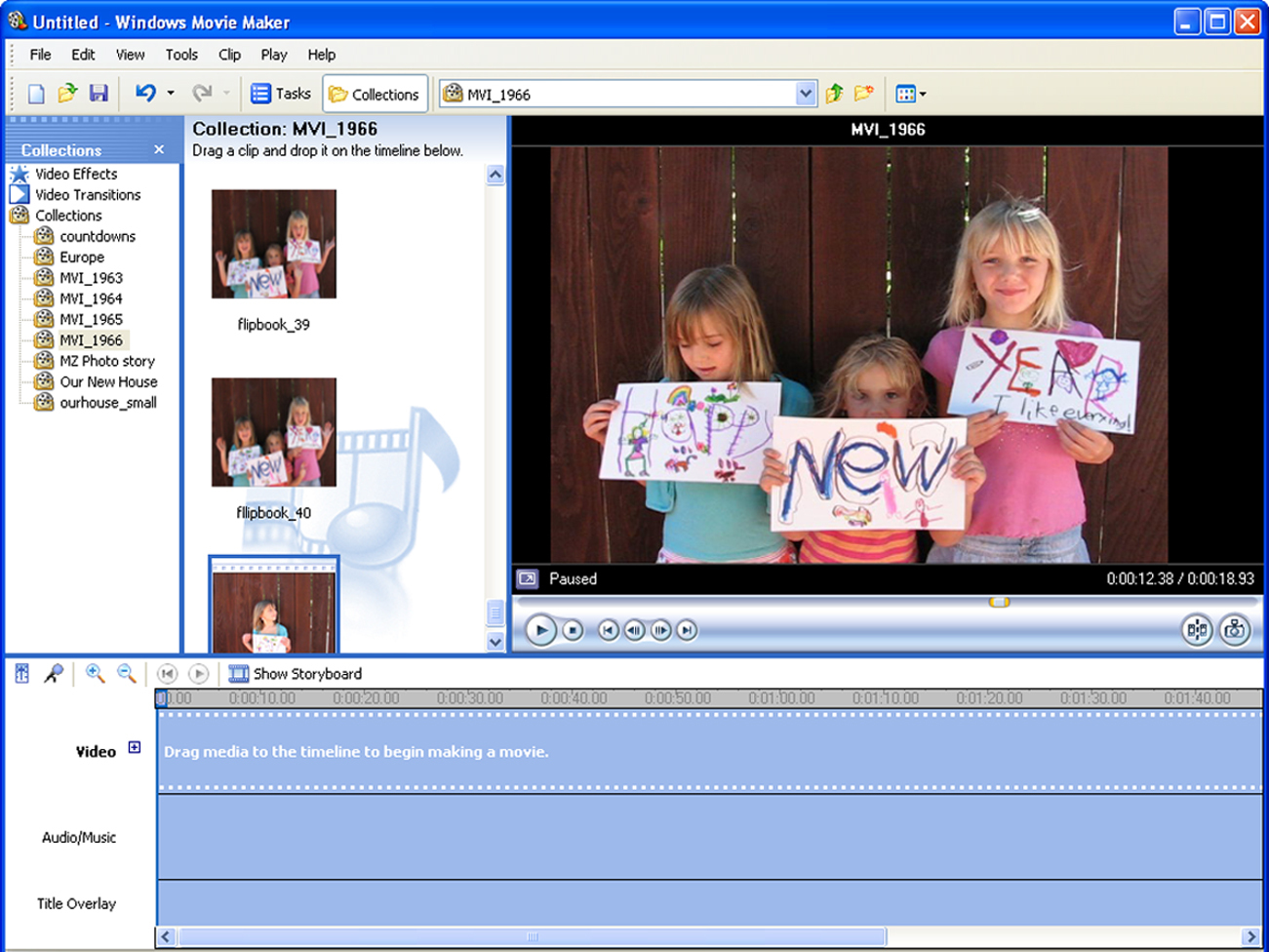This screenshot has height=952, width=1269.
Task: Open the Views dropdown button
Action: (x=910, y=94)
